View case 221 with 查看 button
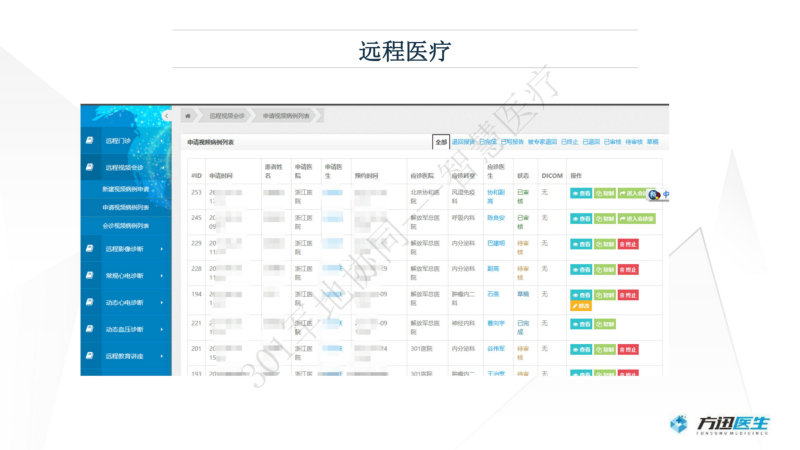Image resolution: width=800 pixels, height=450 pixels. pos(581,324)
